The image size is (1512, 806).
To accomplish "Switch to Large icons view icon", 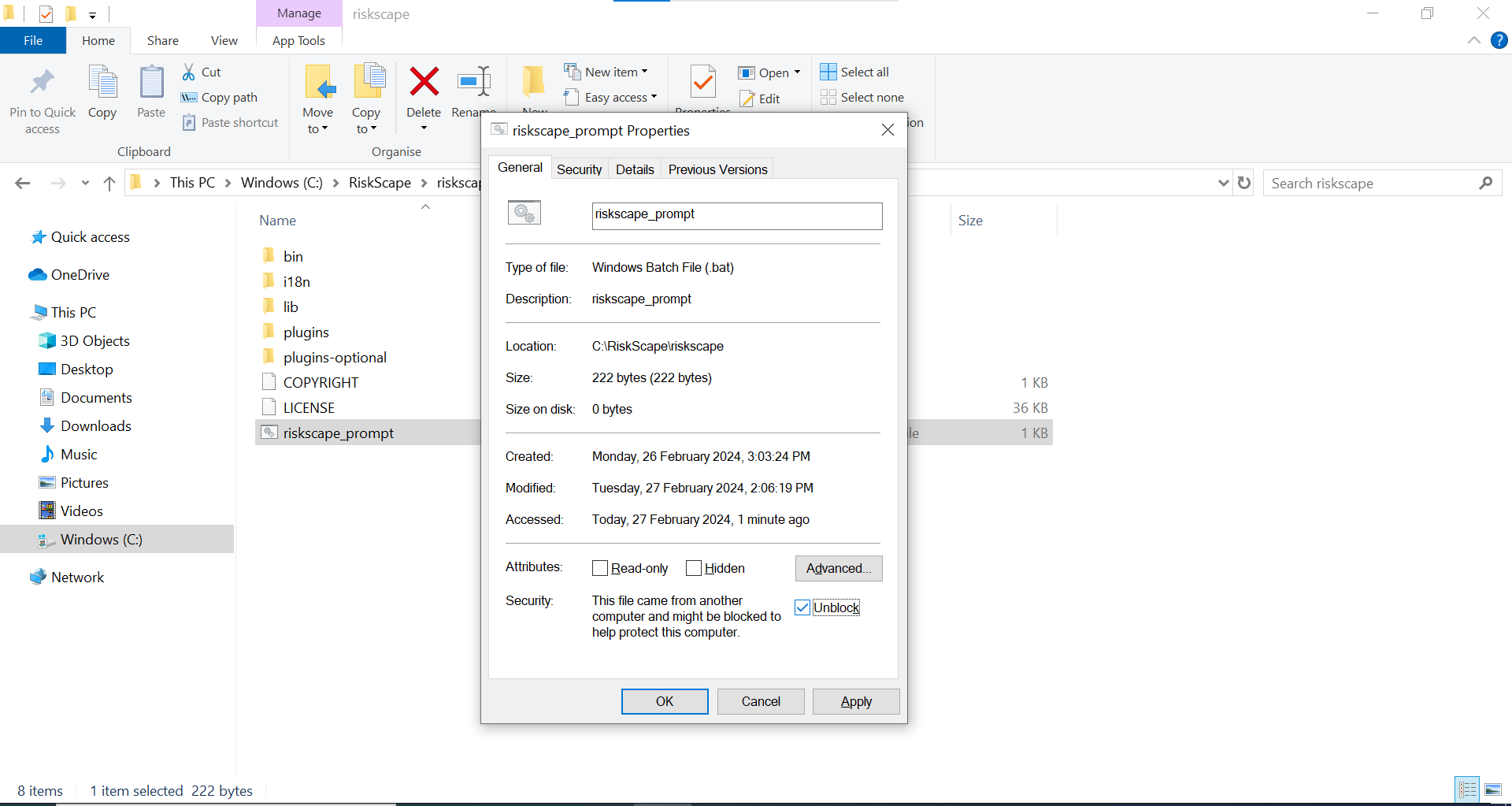I will tap(1493, 789).
